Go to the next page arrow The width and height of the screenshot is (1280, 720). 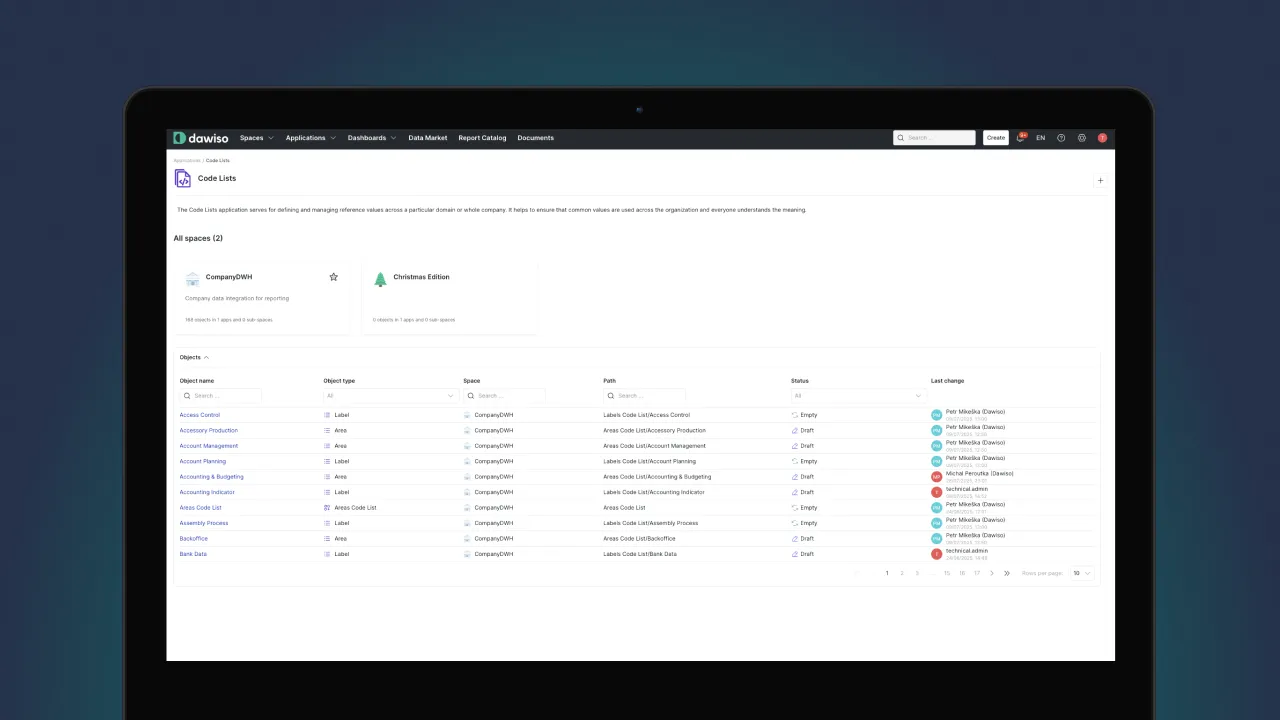tap(992, 573)
